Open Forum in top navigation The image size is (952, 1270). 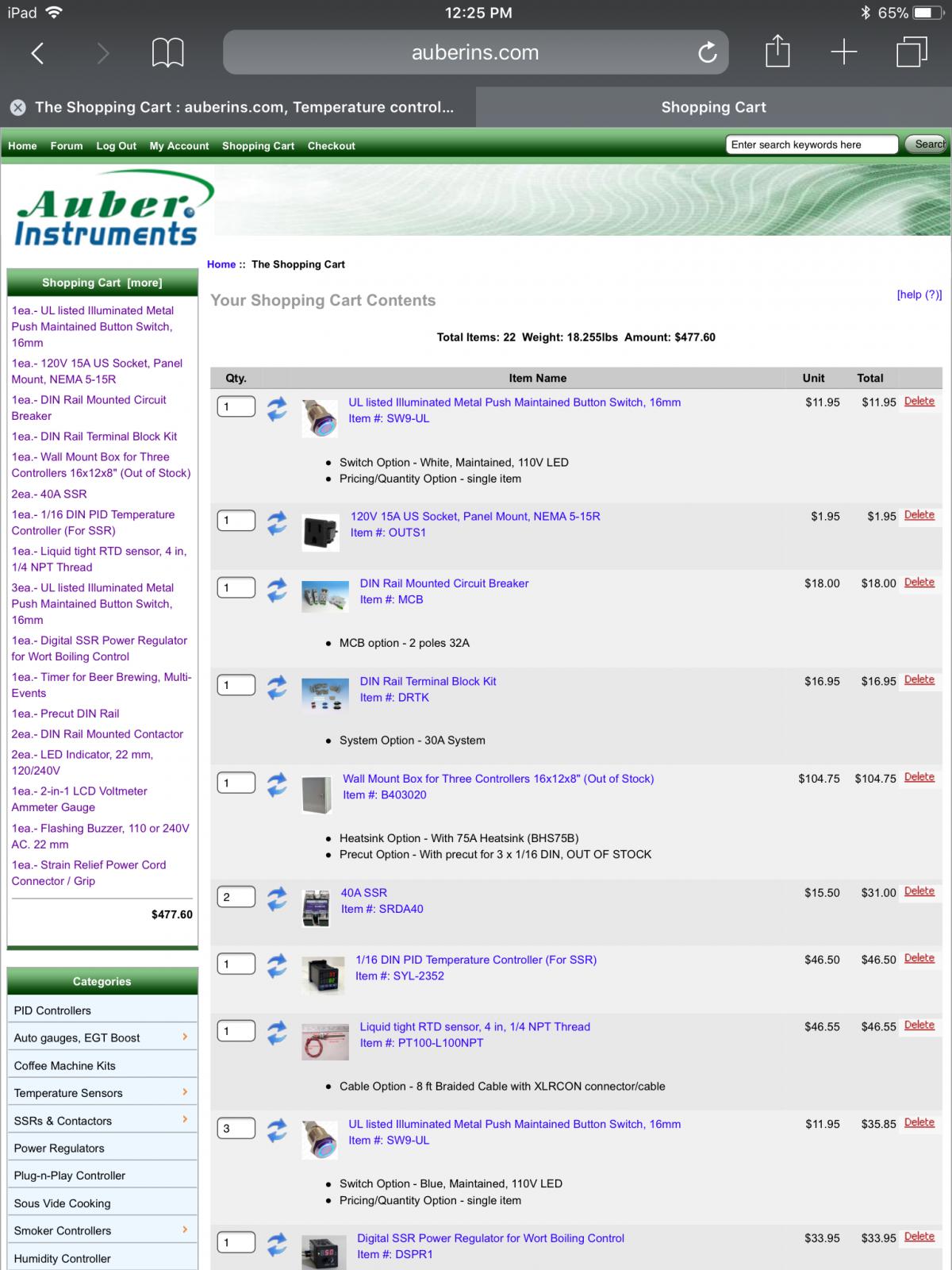67,146
